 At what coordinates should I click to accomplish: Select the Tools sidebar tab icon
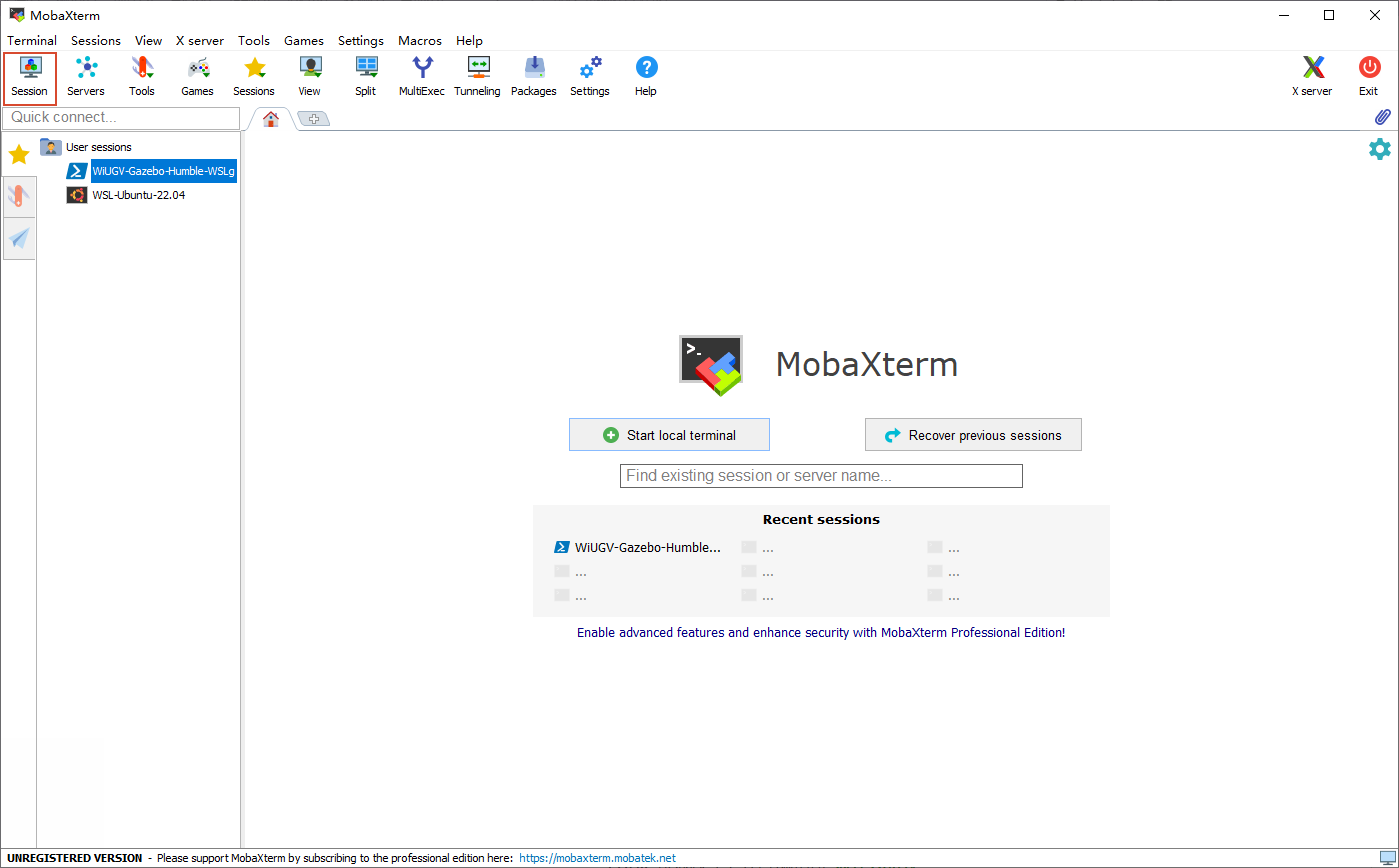tap(19, 197)
